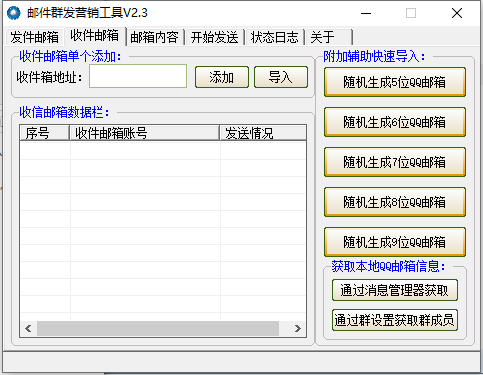Viewport: 483px width, 375px height.
Task: Switch to the 发件邮箱 tab
Action: 34,37
